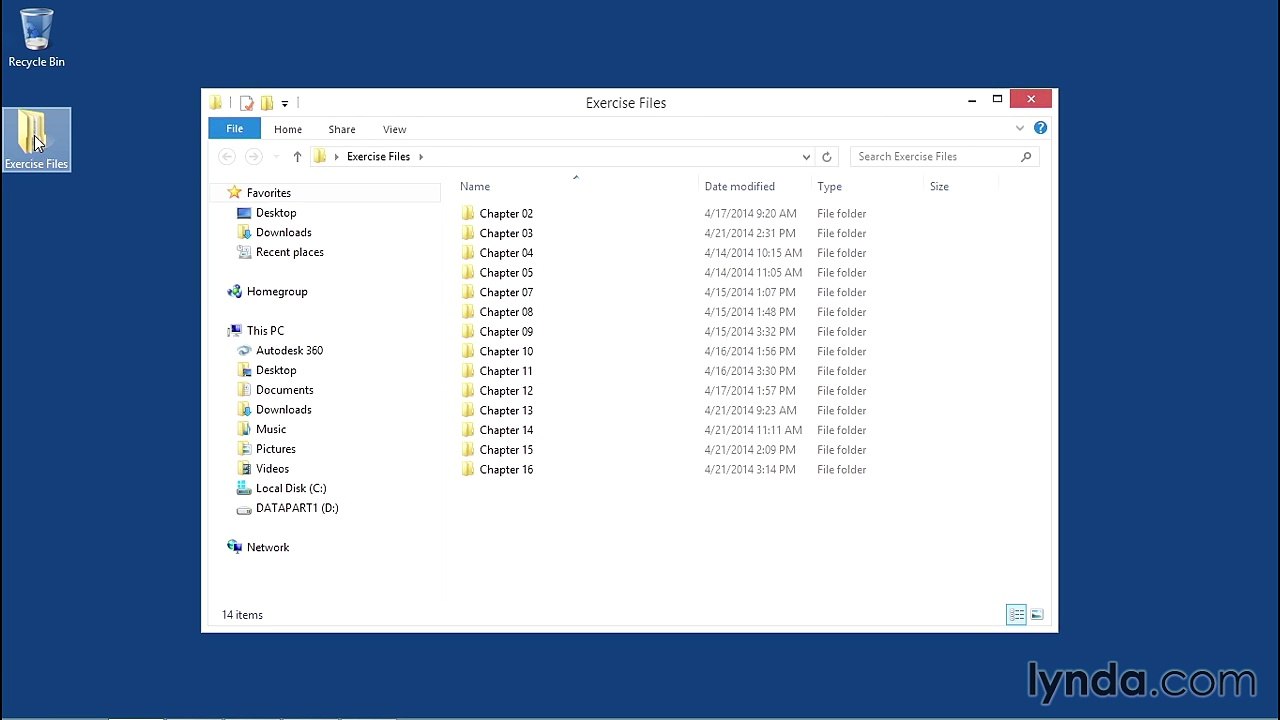This screenshot has height=720, width=1280.
Task: Open the recent locations dropdown arrow
Action: tap(275, 157)
